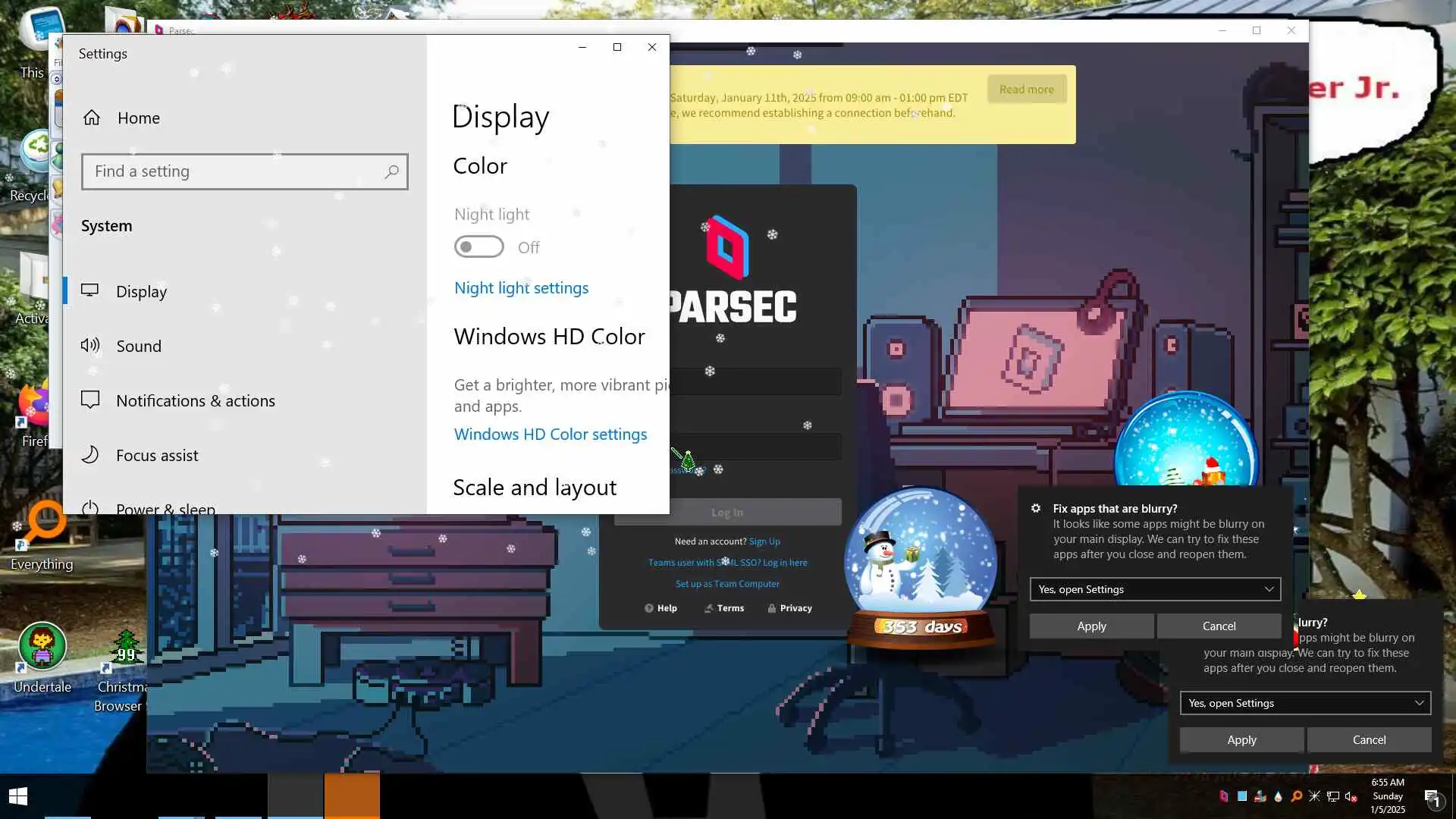Expand the lower 'Yes, open Settings' dropdown
This screenshot has height=819, width=1456.
[x=1304, y=703]
